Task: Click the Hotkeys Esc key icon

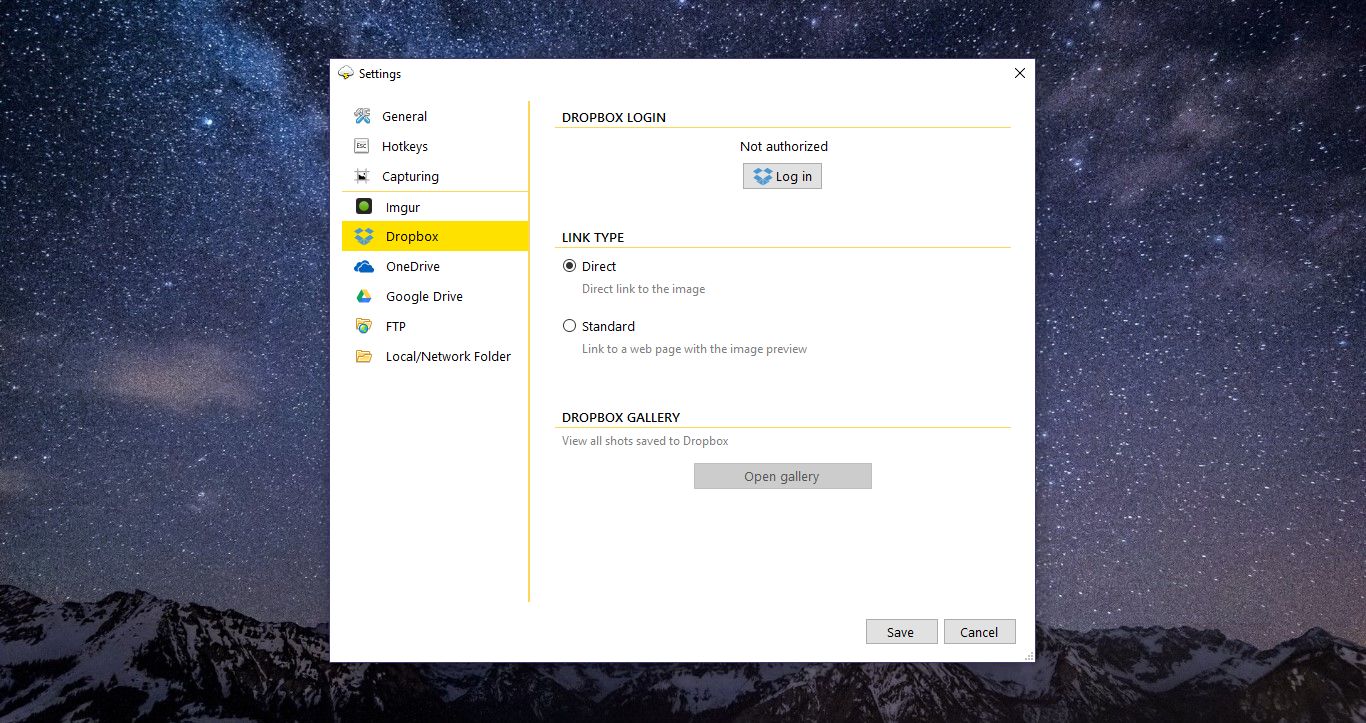Action: pos(362,146)
